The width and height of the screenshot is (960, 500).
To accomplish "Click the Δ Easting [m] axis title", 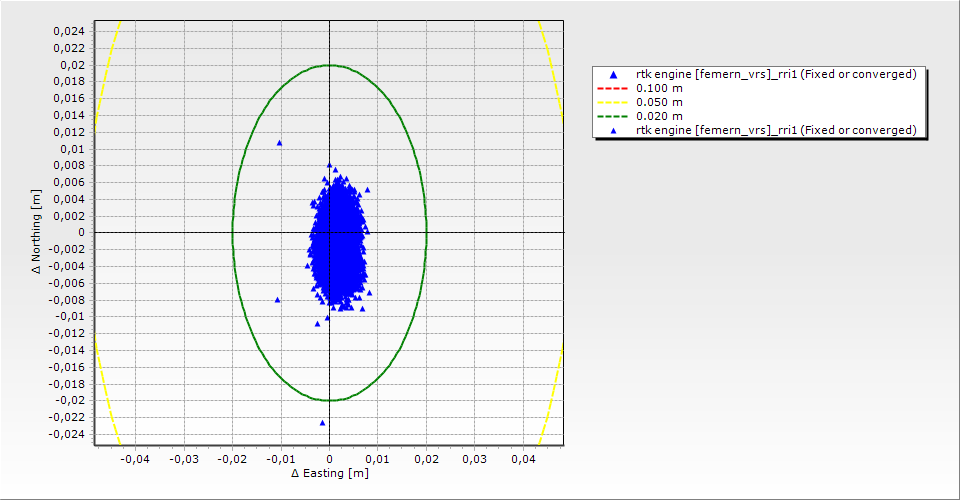I will click(329, 473).
